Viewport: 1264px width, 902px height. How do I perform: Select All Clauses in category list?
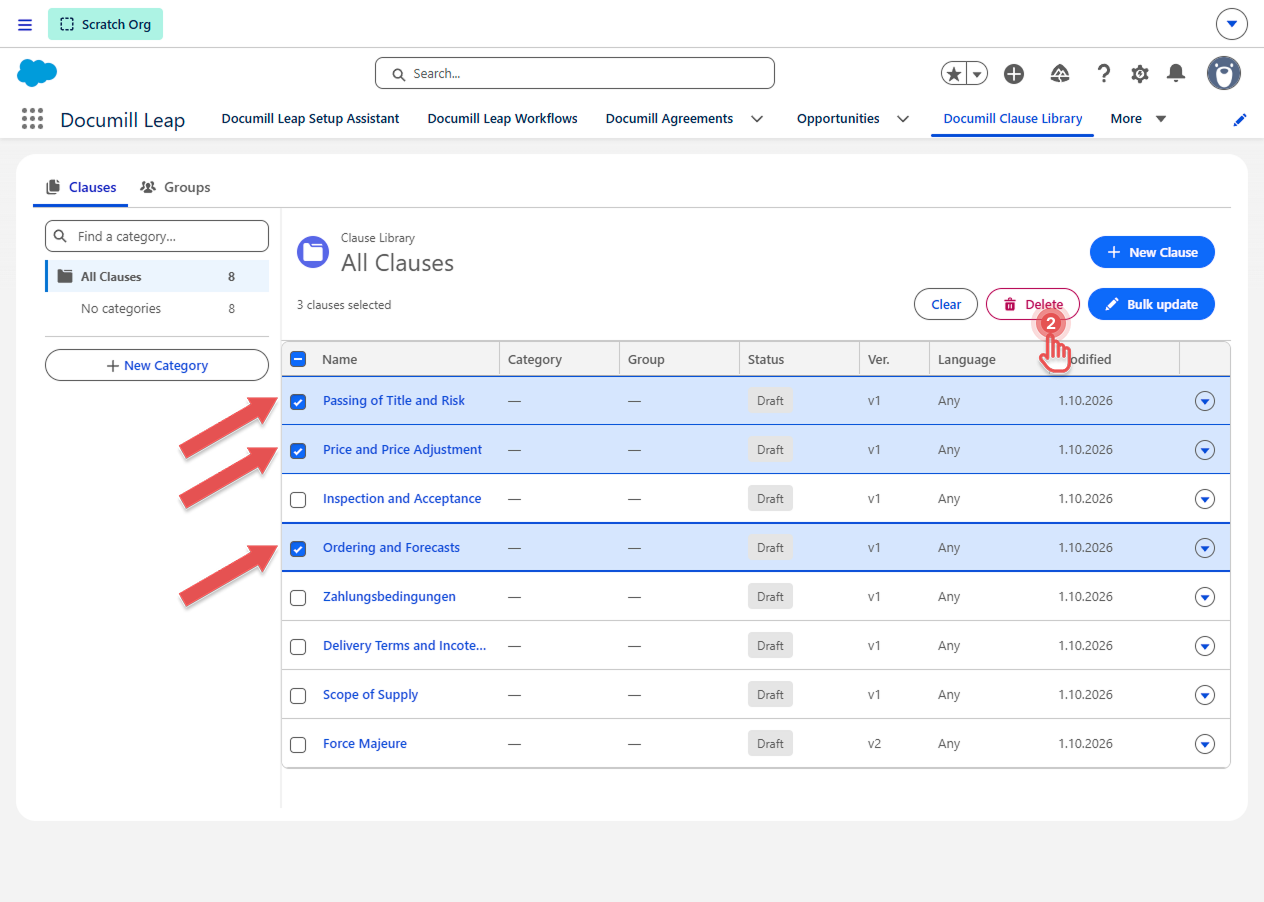click(157, 276)
